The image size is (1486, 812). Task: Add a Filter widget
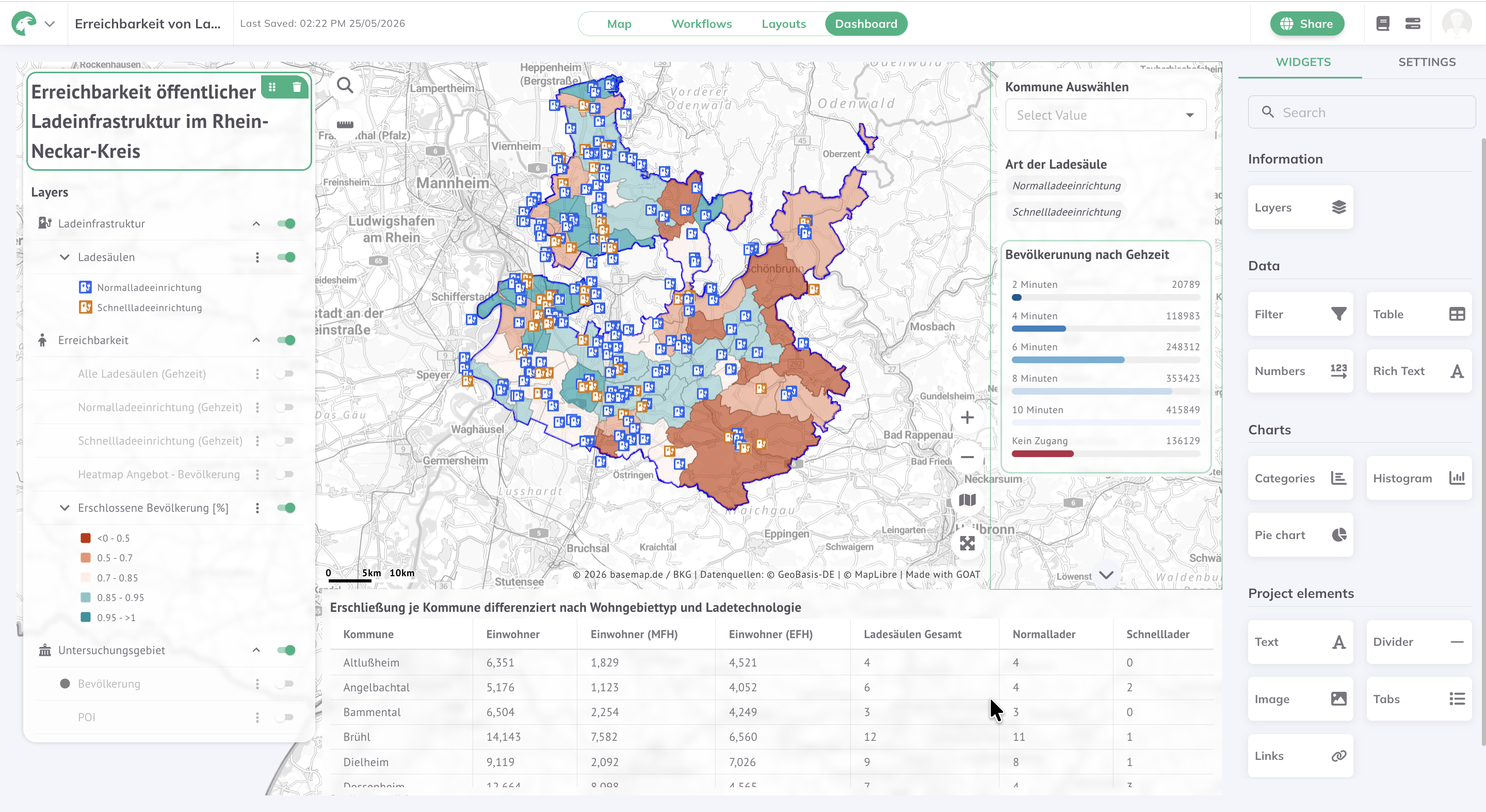pos(1300,314)
